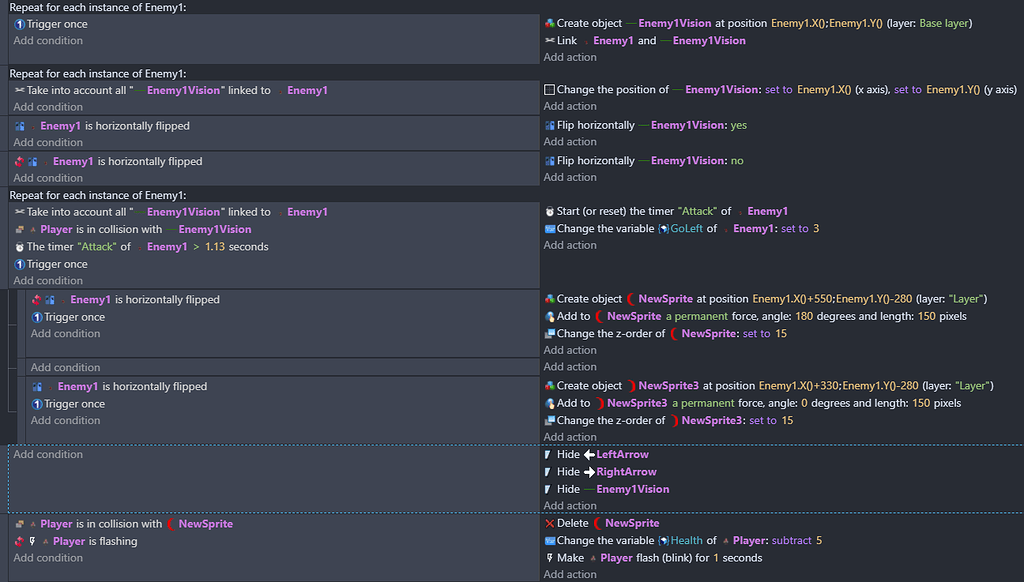The image size is (1024, 582).
Task: Click the variable icon on 'Change the variable Health of Player'
Action: (550, 541)
